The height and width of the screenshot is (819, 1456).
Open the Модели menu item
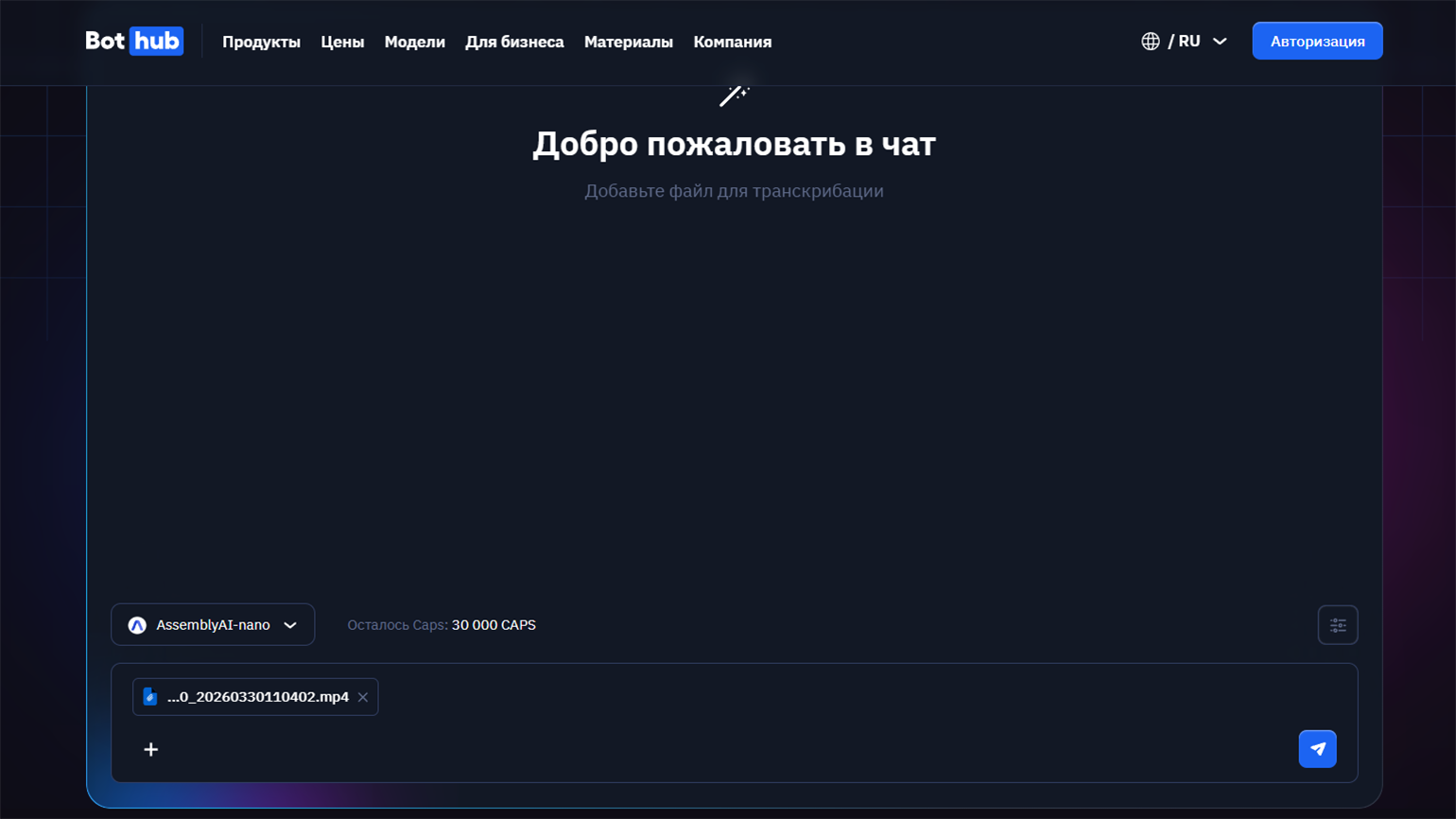(x=414, y=42)
